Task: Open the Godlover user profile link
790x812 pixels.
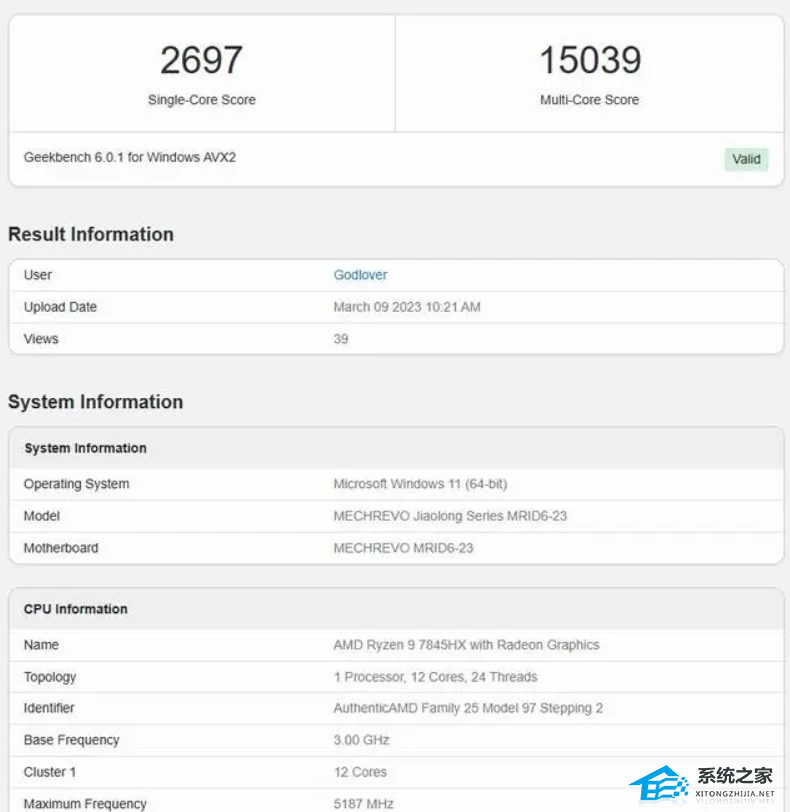Action: click(x=360, y=275)
